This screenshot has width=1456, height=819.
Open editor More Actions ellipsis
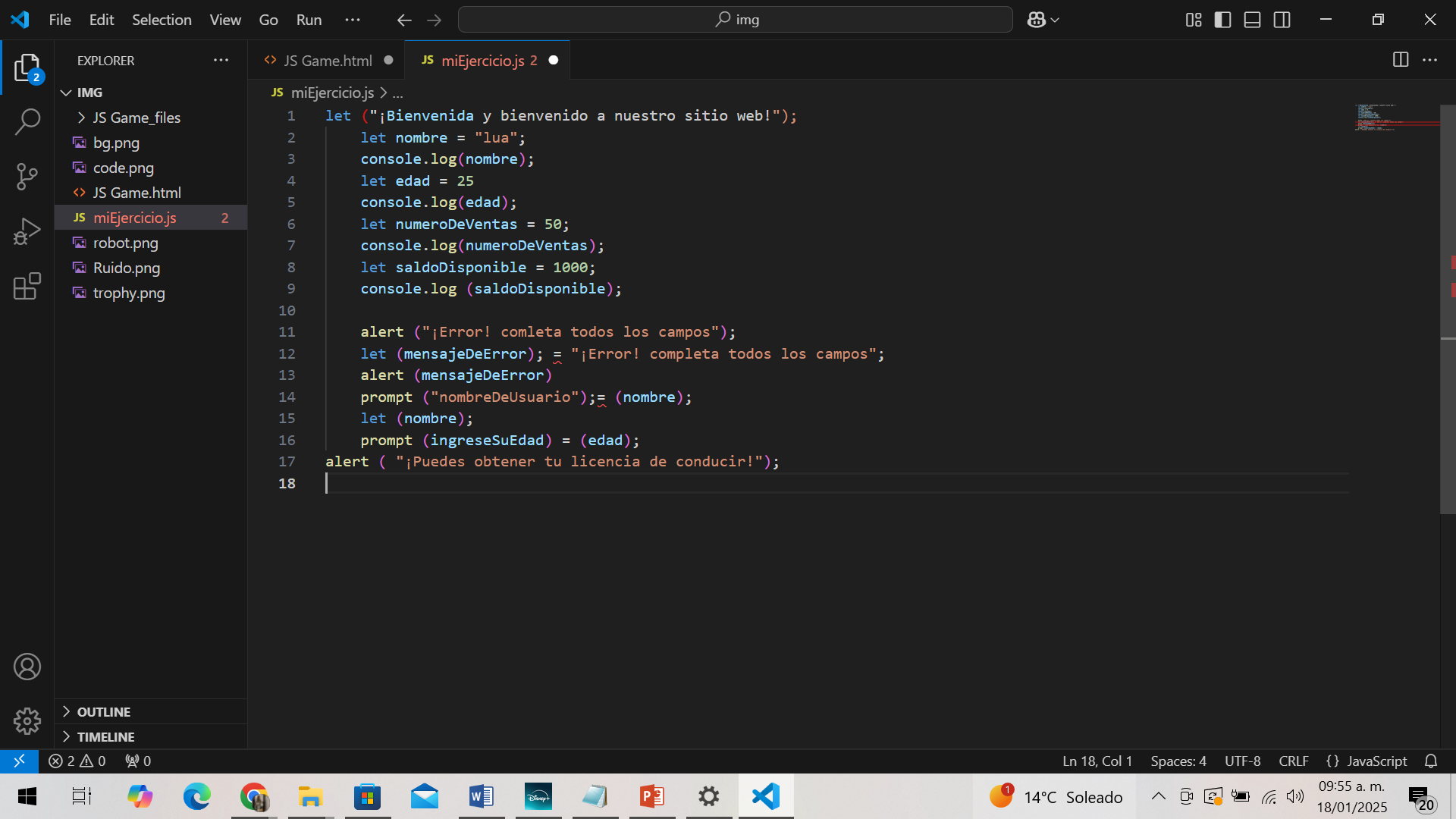tap(1430, 60)
